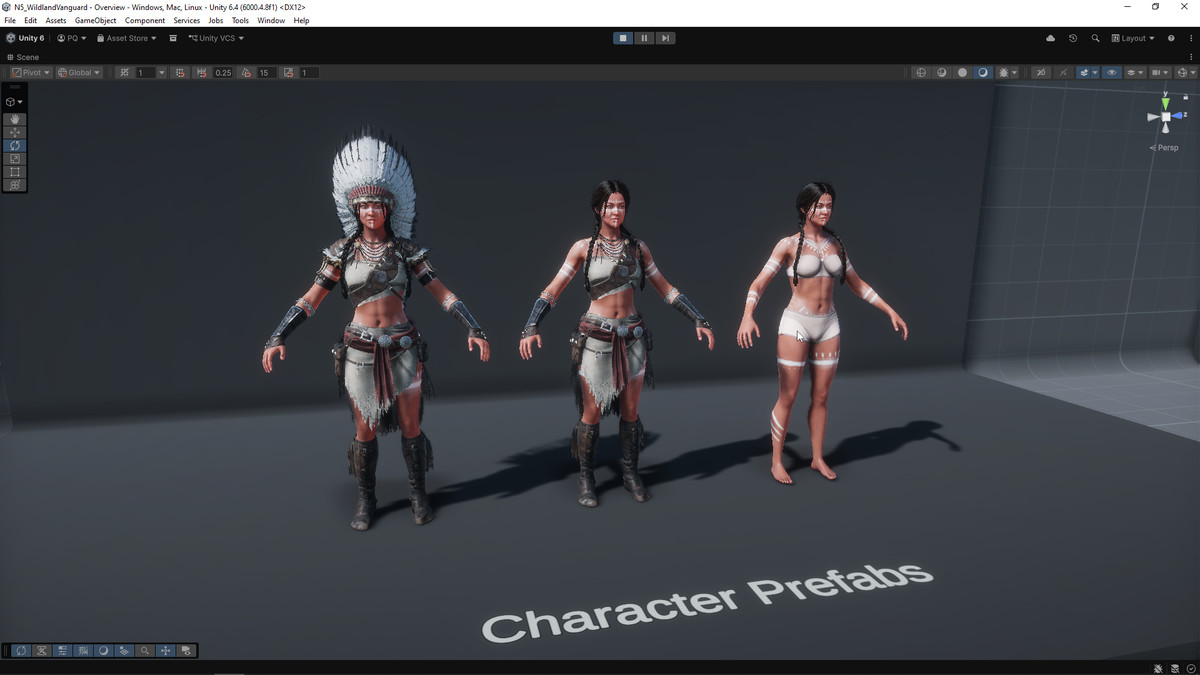
Task: Select the combined Transform tool
Action: [15, 185]
